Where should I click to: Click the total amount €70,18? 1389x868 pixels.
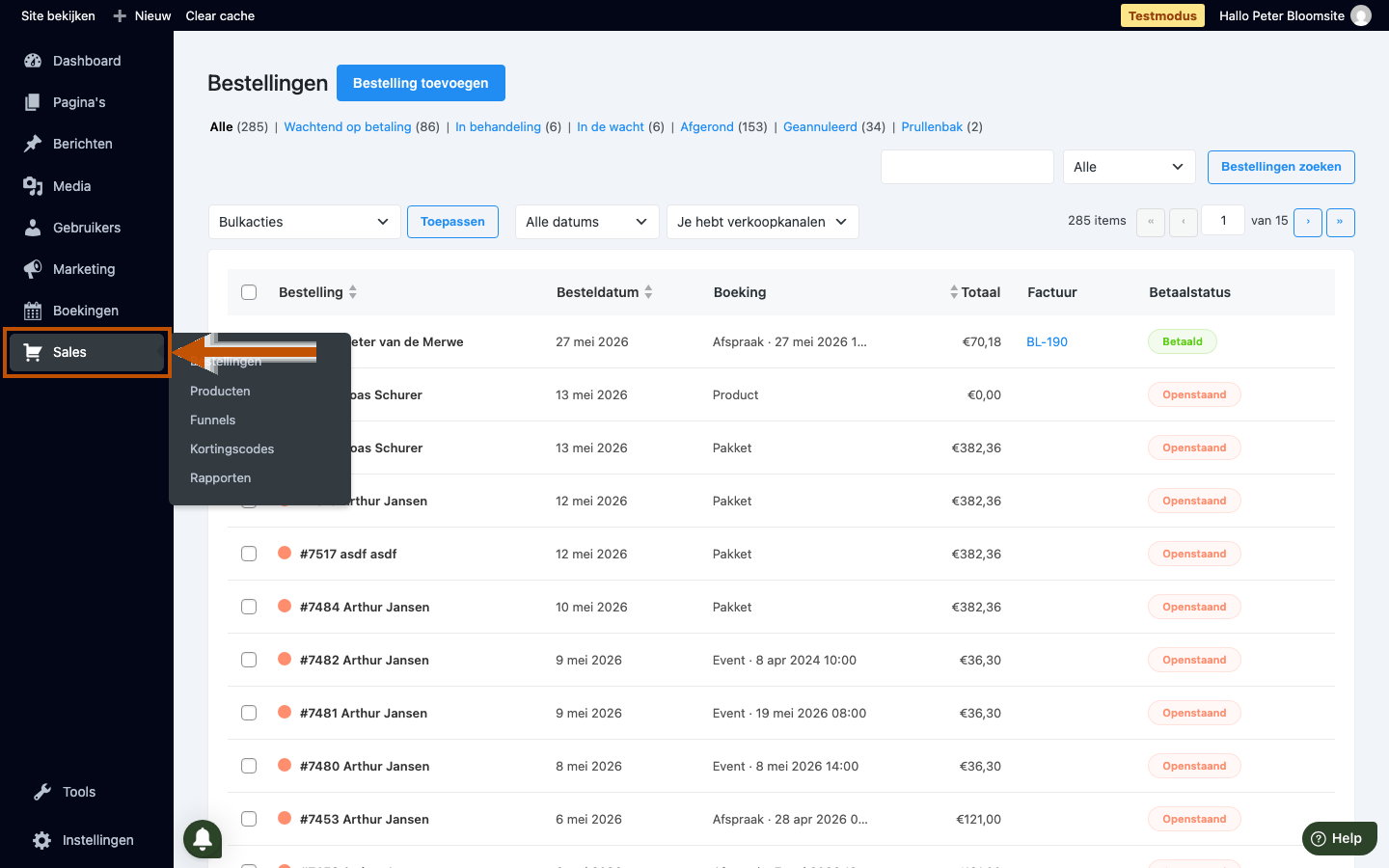pos(982,341)
